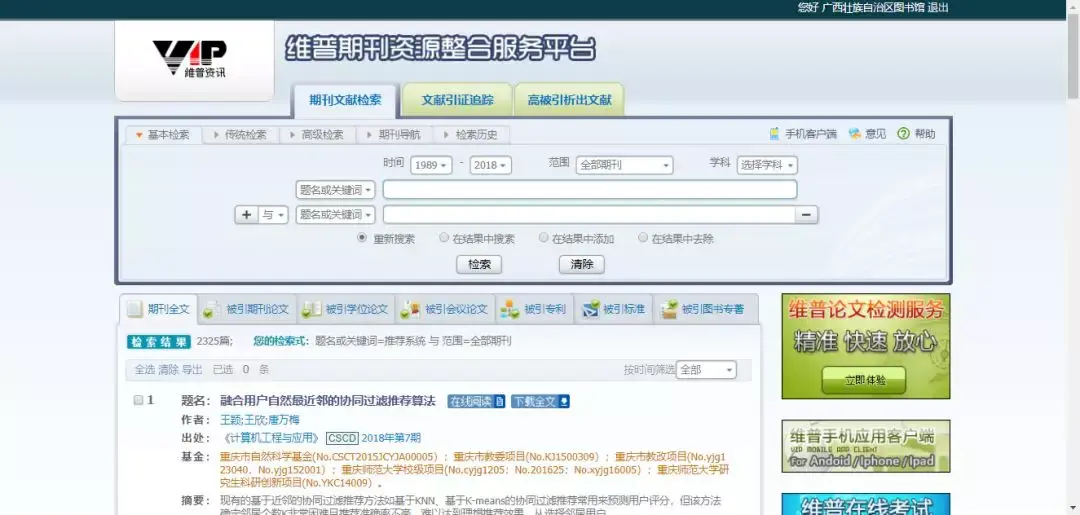The height and width of the screenshot is (515, 1080).
Task: Click the 清除 clear button
Action: (x=581, y=264)
